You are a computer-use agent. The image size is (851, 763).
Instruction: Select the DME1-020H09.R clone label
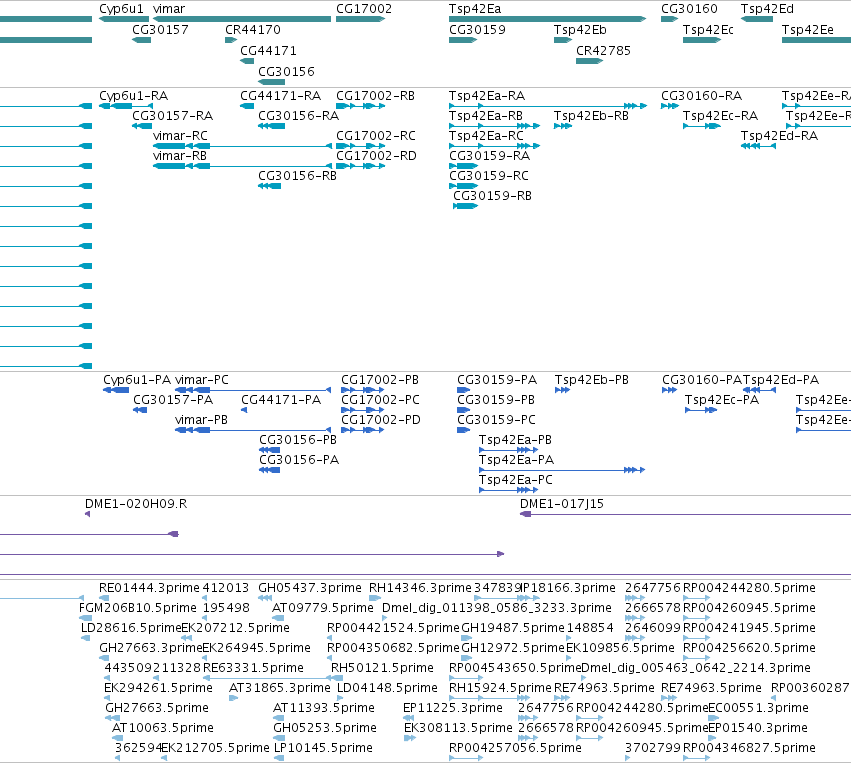[136, 504]
